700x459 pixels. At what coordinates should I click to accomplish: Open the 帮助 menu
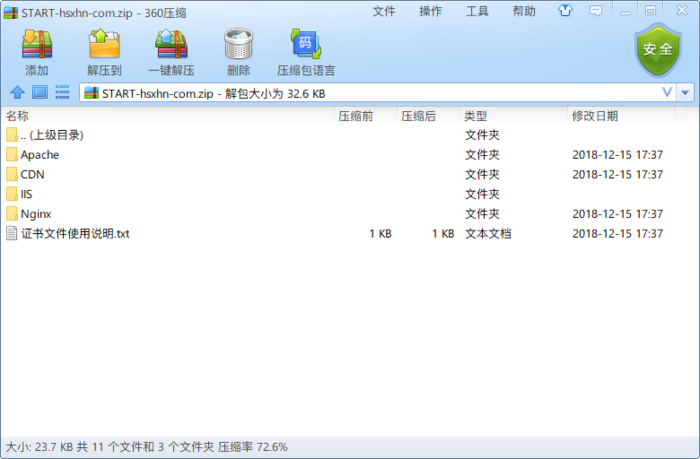coord(524,11)
